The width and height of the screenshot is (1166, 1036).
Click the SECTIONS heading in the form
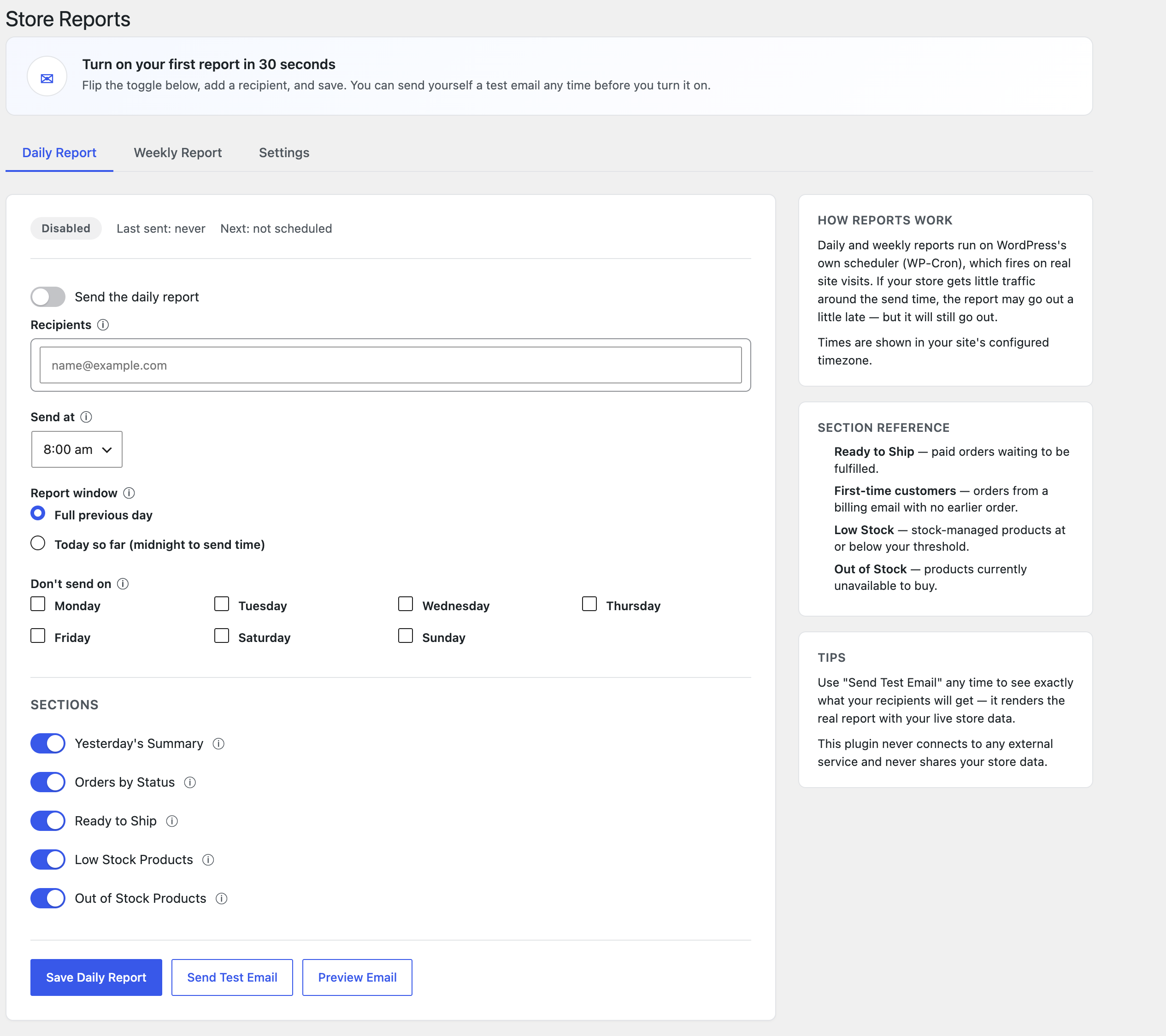(x=65, y=705)
